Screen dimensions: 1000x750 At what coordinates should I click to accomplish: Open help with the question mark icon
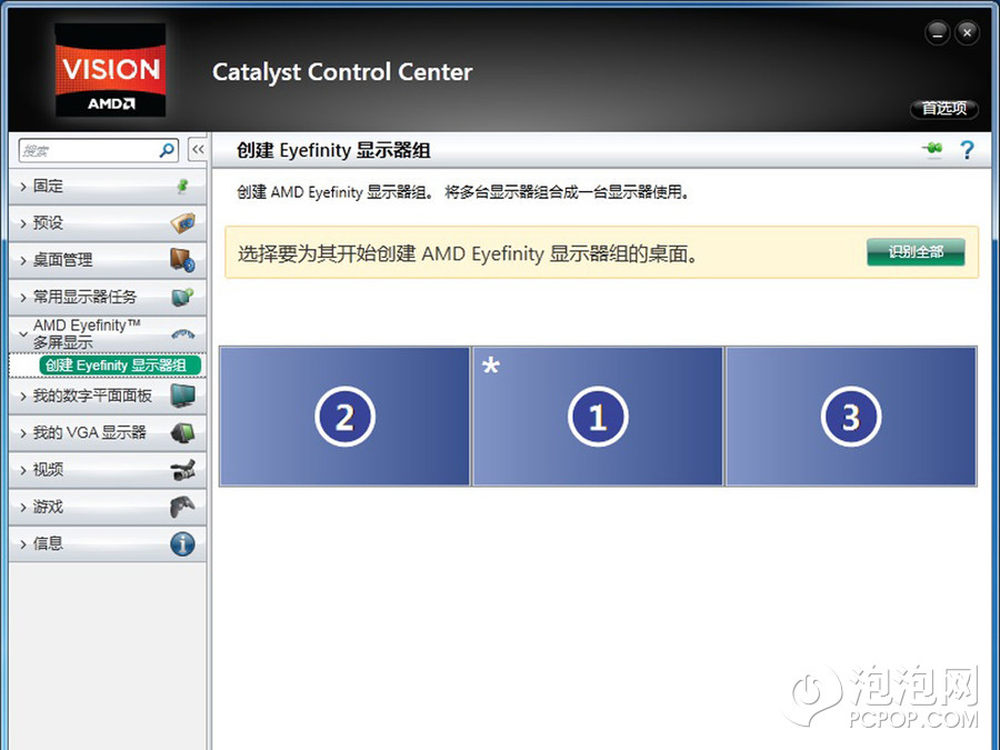(967, 150)
